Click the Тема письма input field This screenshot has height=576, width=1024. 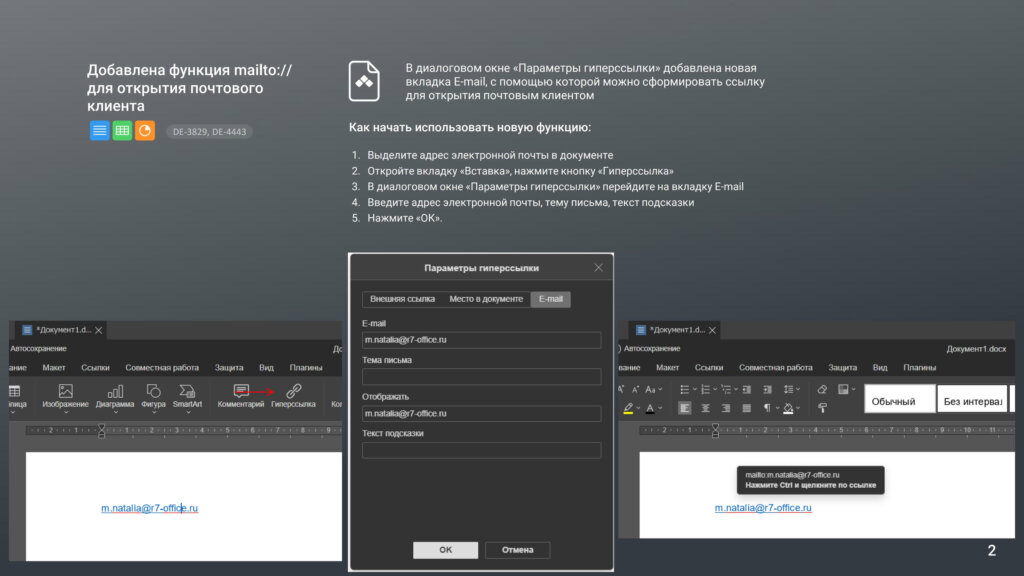click(x=481, y=377)
